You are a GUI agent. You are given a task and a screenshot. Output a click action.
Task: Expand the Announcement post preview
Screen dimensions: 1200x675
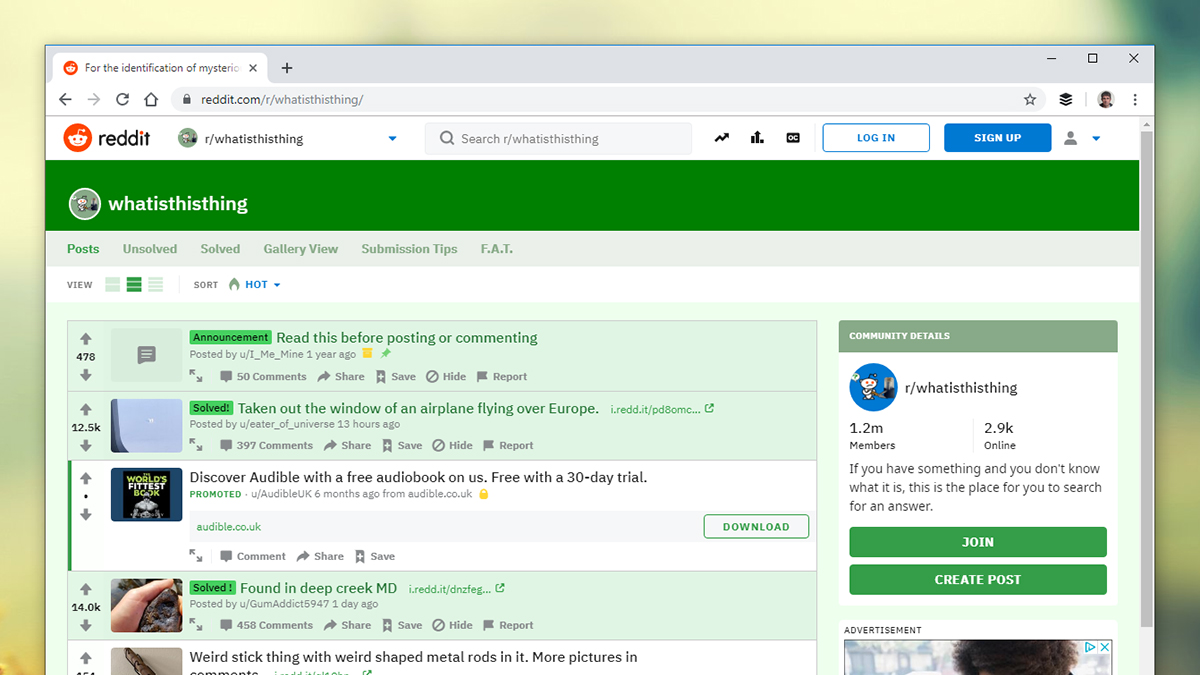pos(196,376)
